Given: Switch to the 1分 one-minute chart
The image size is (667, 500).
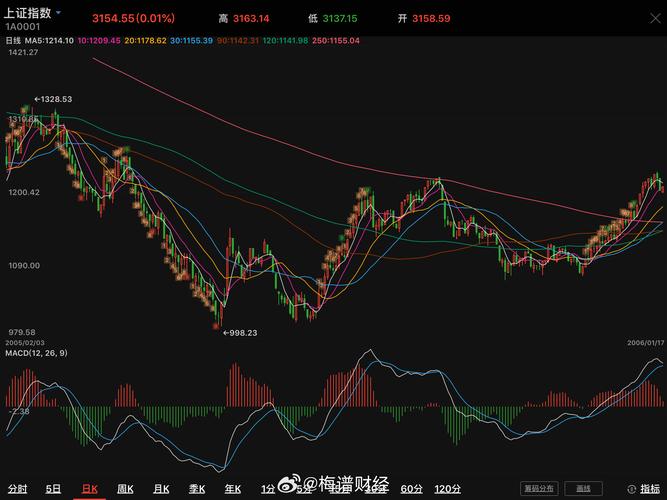Looking at the screenshot, I should [x=268, y=488].
